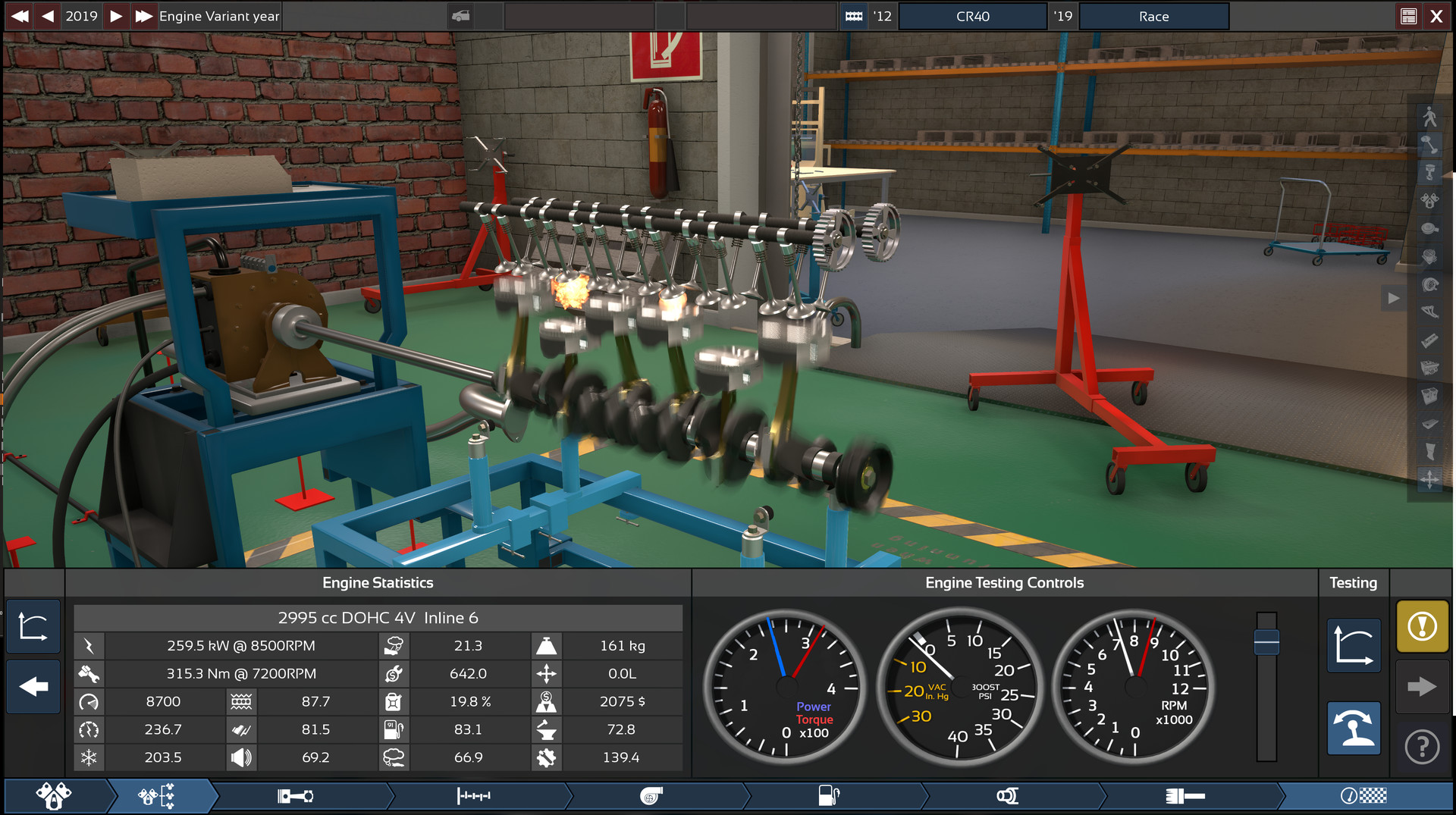Open the Race trim selector field
This screenshot has height=815, width=1456.
[x=1153, y=16]
